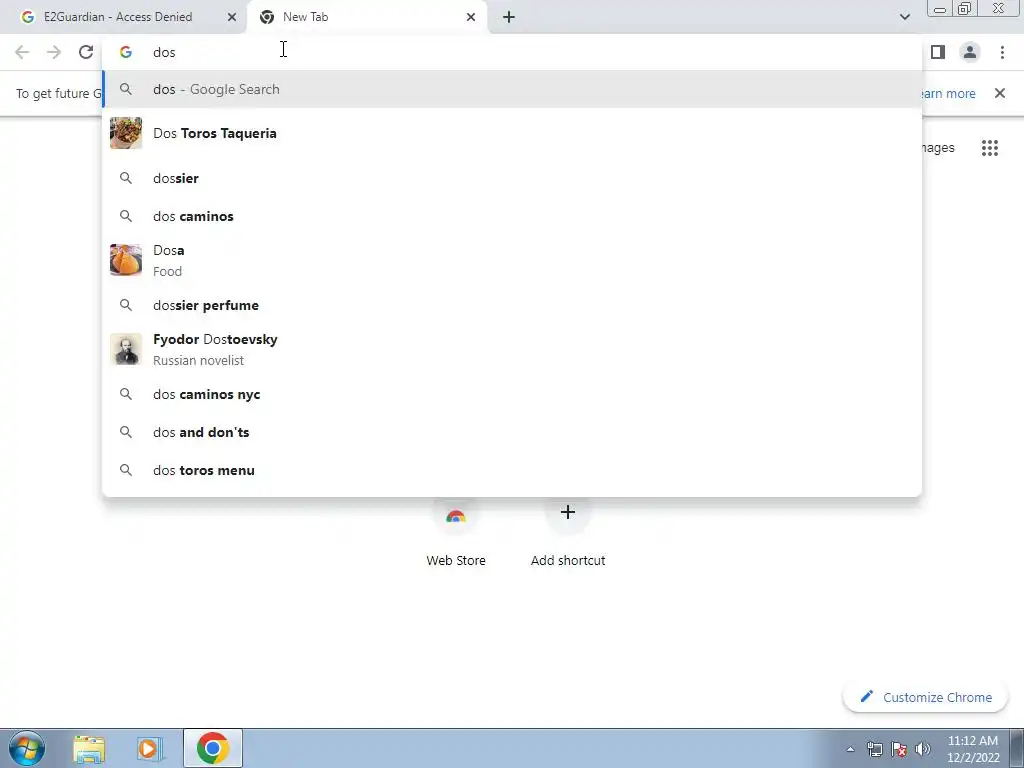Open a new tab with the plus button

tap(509, 17)
